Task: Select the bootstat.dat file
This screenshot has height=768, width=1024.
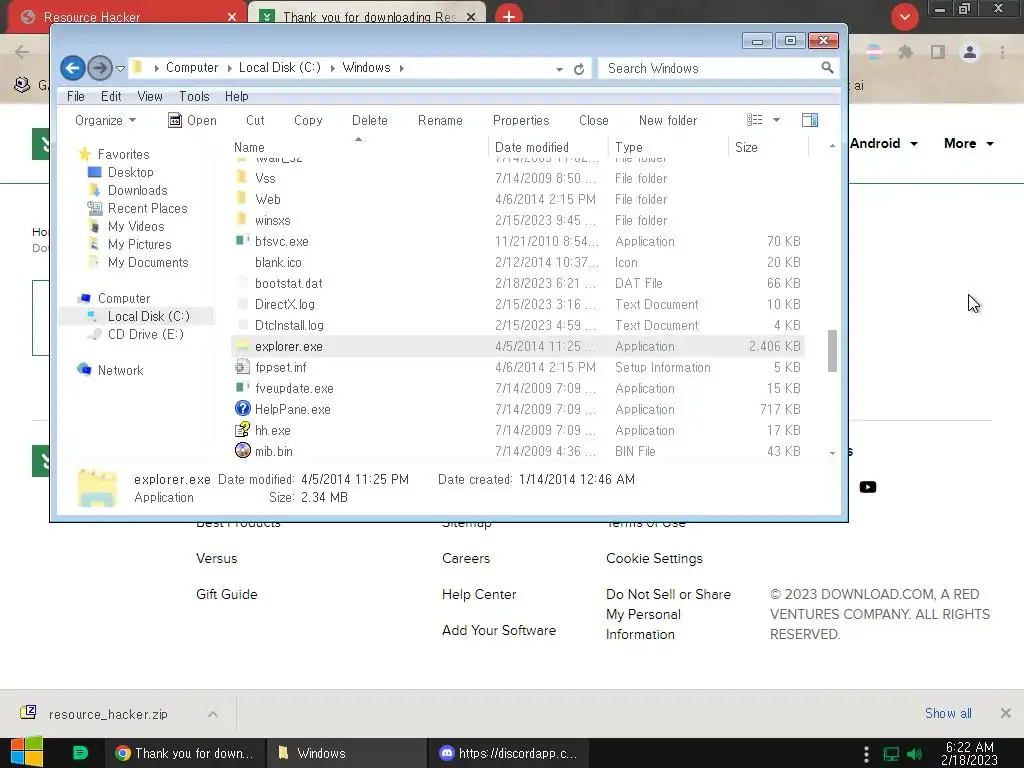Action: pos(517,283)
